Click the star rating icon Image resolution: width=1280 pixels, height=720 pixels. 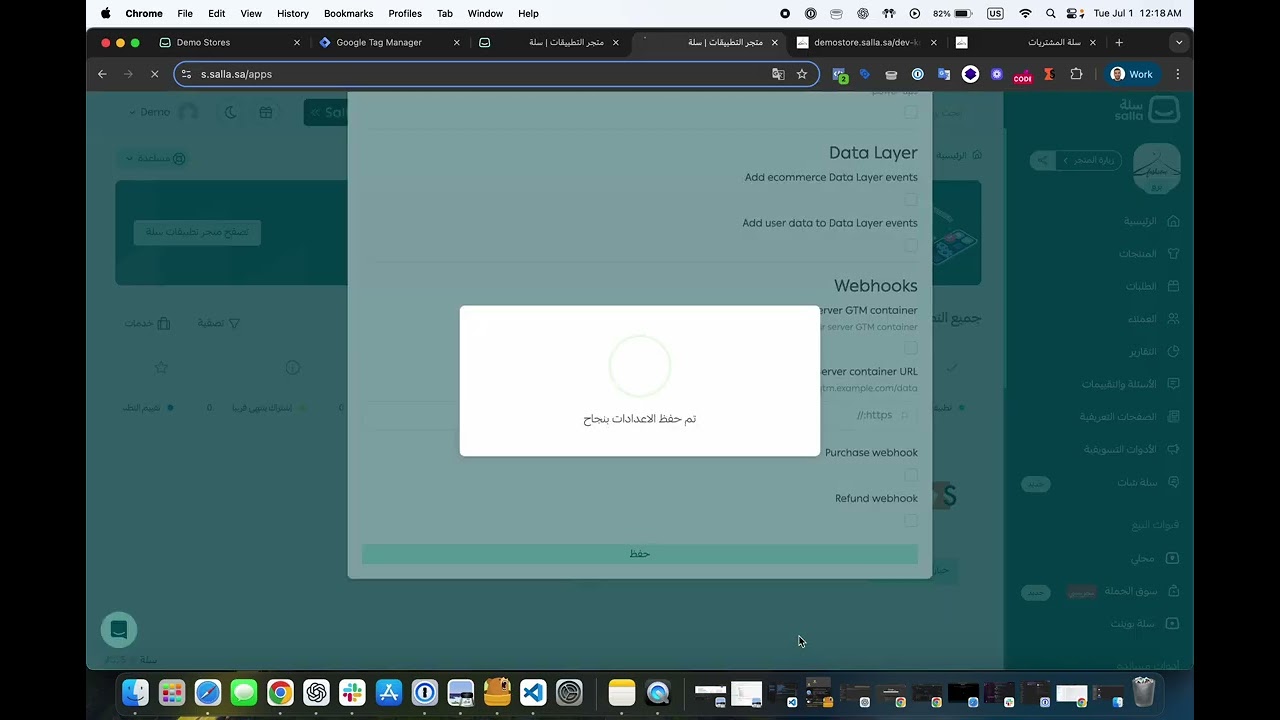tap(161, 368)
